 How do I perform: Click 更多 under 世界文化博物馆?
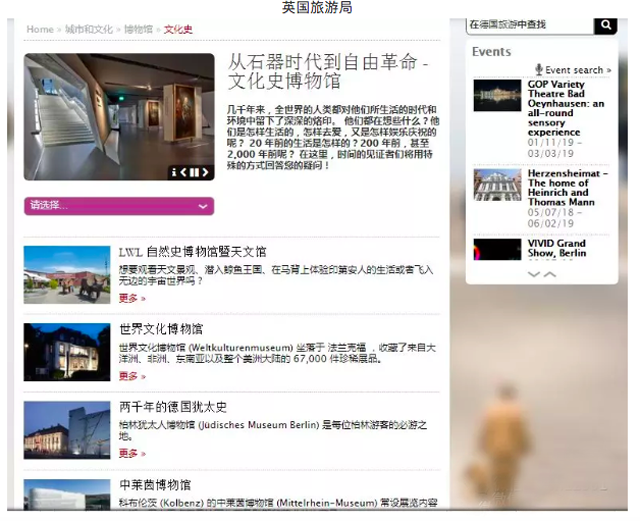132,376
